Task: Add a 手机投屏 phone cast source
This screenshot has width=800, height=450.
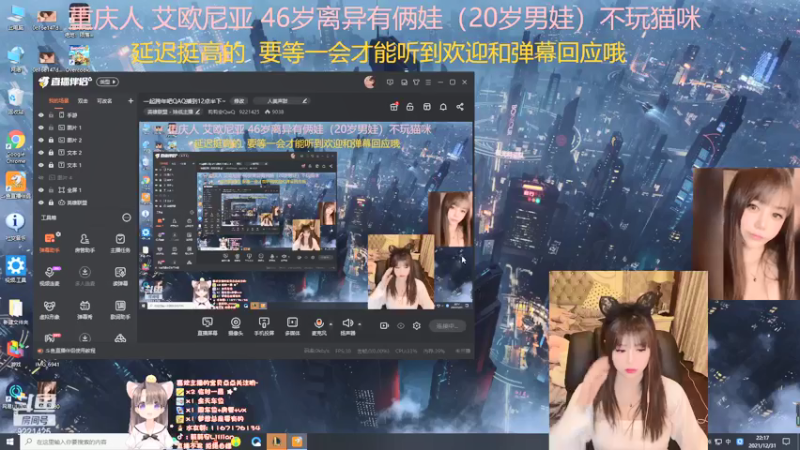Action: pyautogui.click(x=264, y=326)
